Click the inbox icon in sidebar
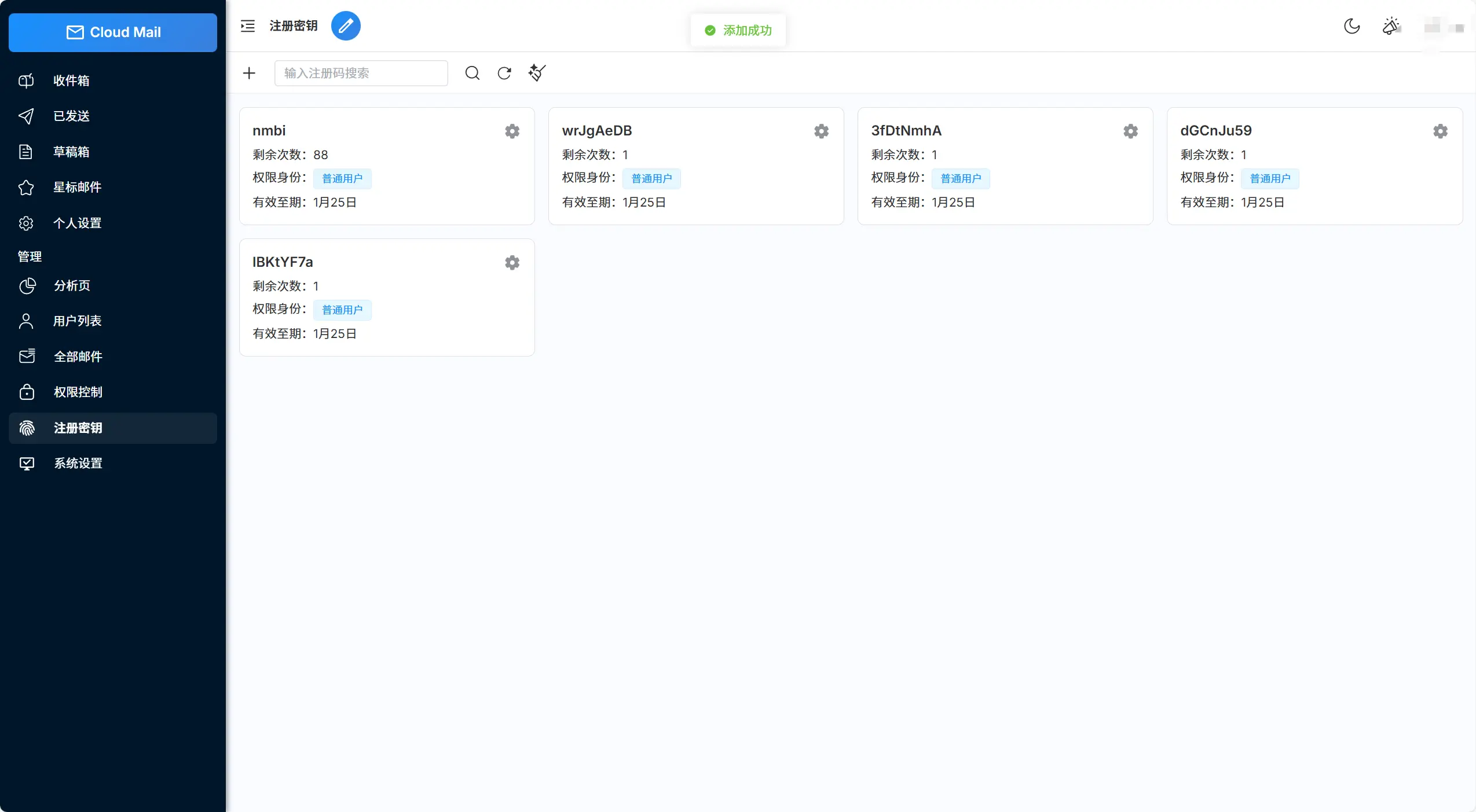The width and height of the screenshot is (1476, 812). click(x=27, y=80)
